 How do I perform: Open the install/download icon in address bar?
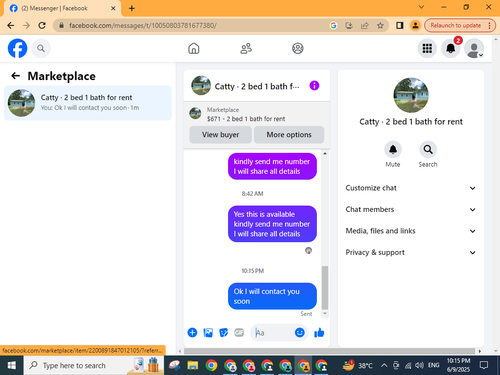pyautogui.click(x=349, y=25)
